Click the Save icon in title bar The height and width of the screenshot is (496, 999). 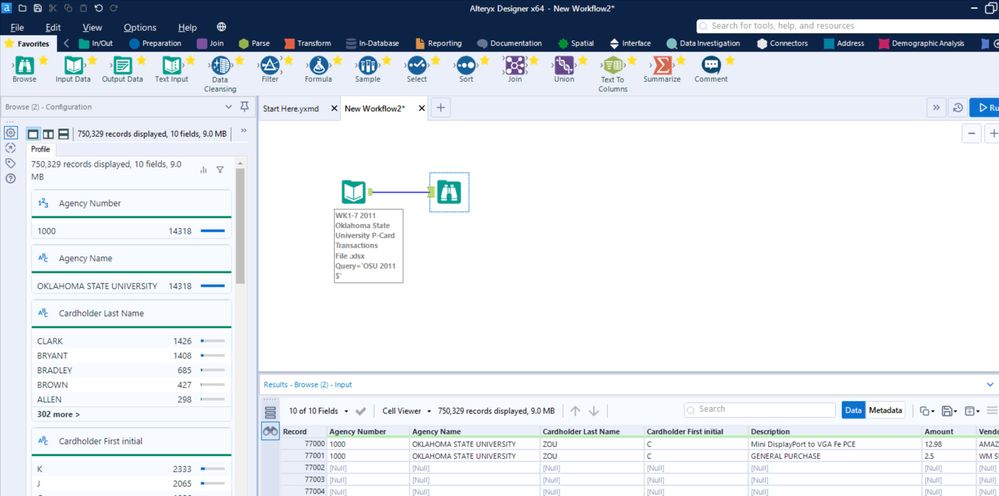coord(38,8)
